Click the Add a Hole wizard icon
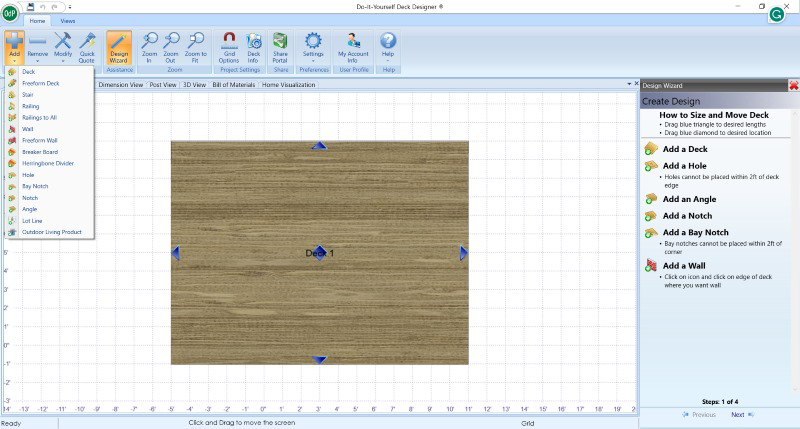 651,166
